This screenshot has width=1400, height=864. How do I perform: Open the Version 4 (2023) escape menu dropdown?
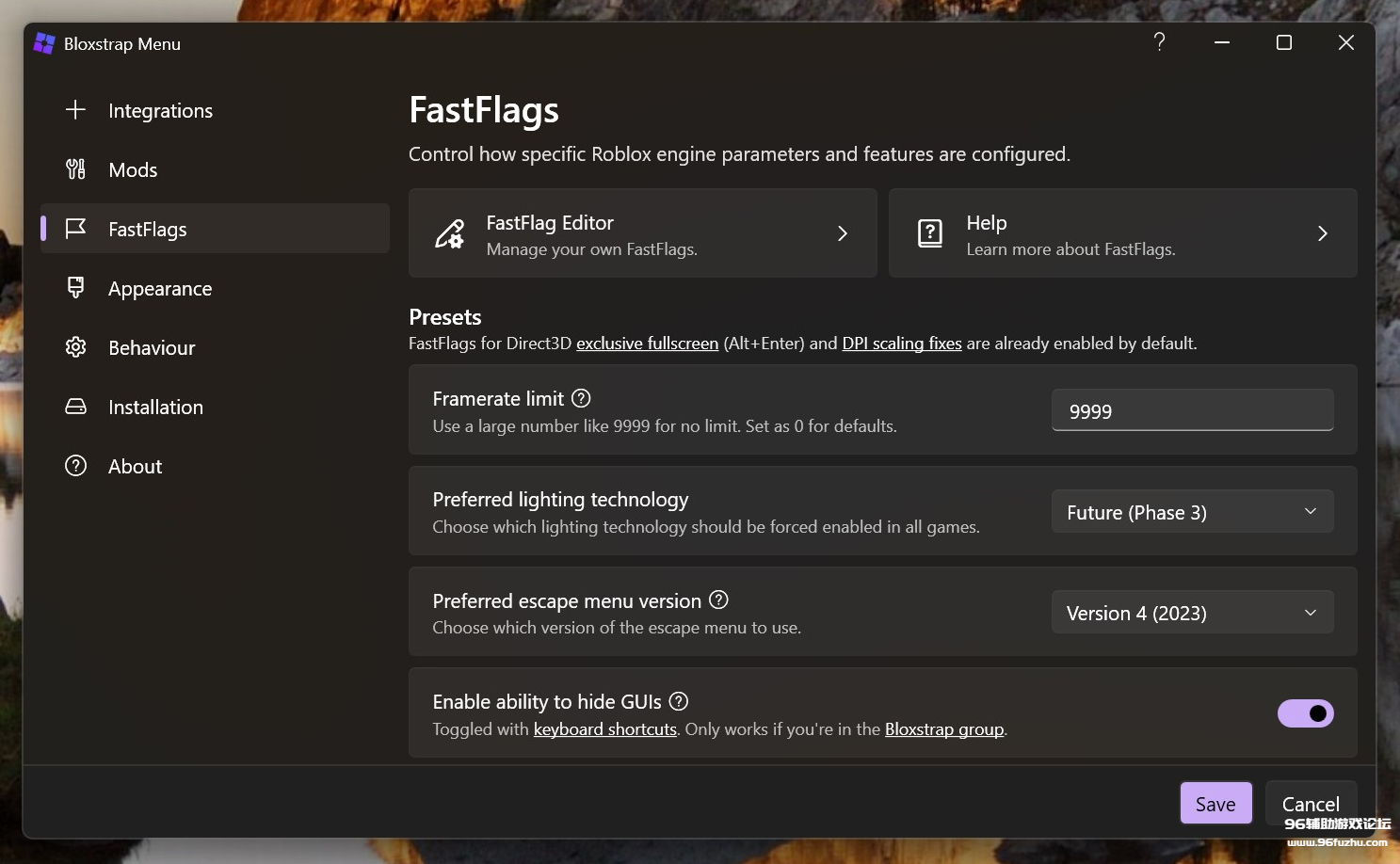pyautogui.click(x=1192, y=613)
